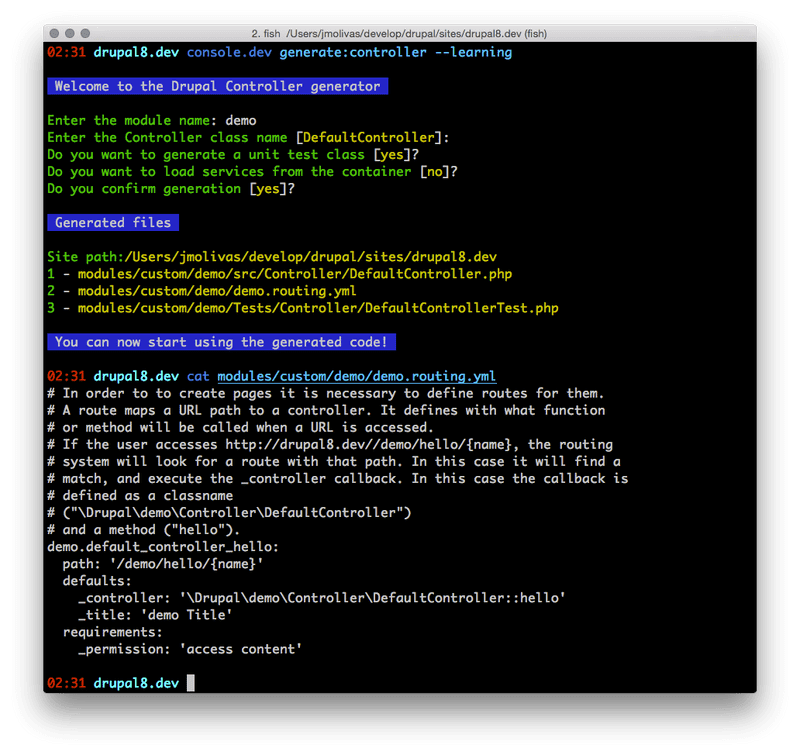
Task: Click 'You can now start using the generated code!' banner
Action: (x=221, y=342)
